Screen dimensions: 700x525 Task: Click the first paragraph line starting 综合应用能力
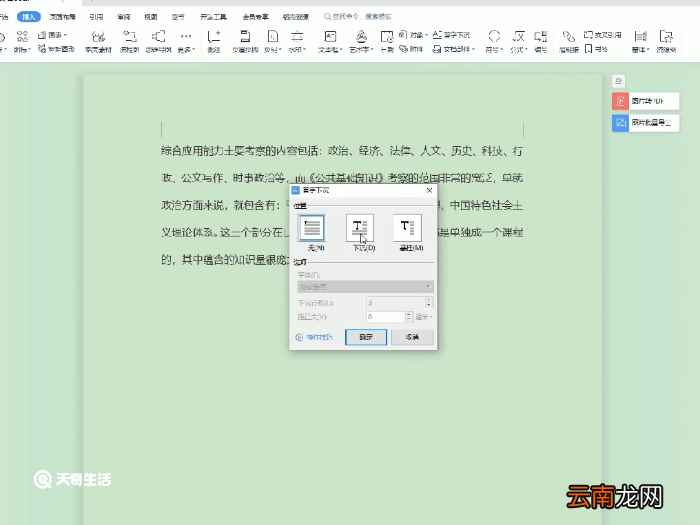[x=342, y=151]
